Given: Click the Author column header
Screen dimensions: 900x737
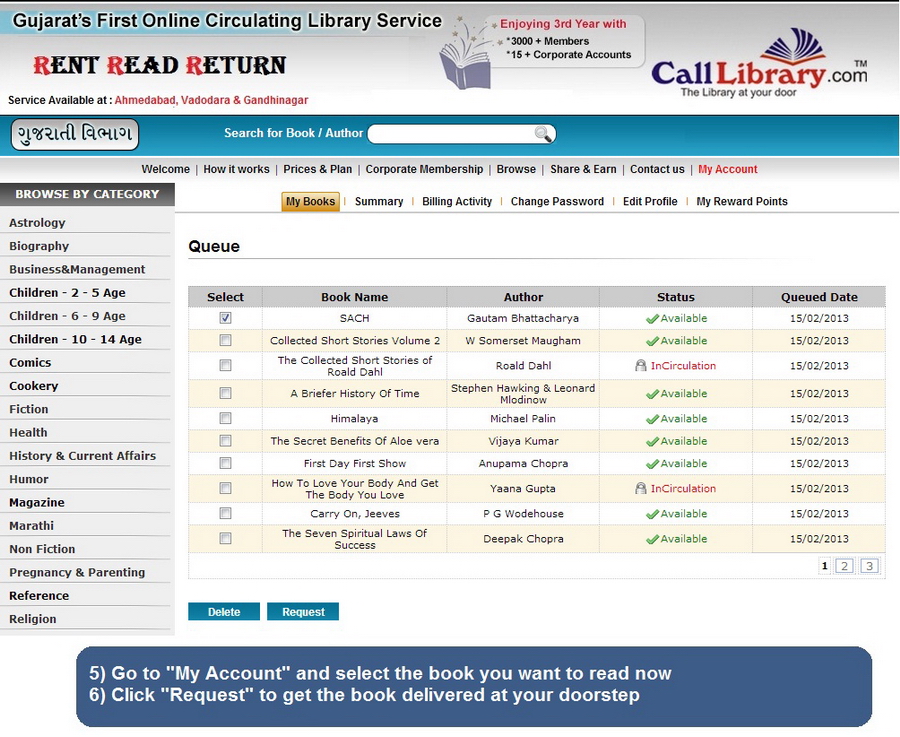Looking at the screenshot, I should pos(523,297).
